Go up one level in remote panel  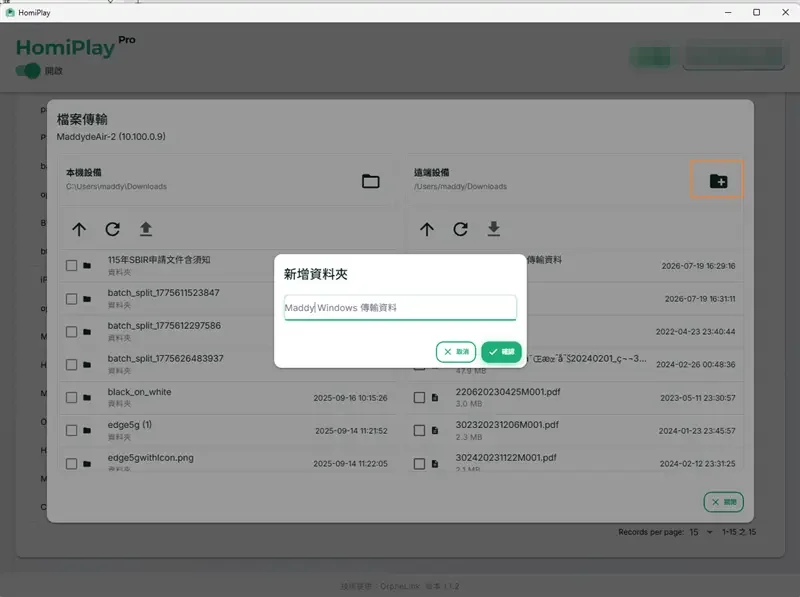(x=427, y=229)
